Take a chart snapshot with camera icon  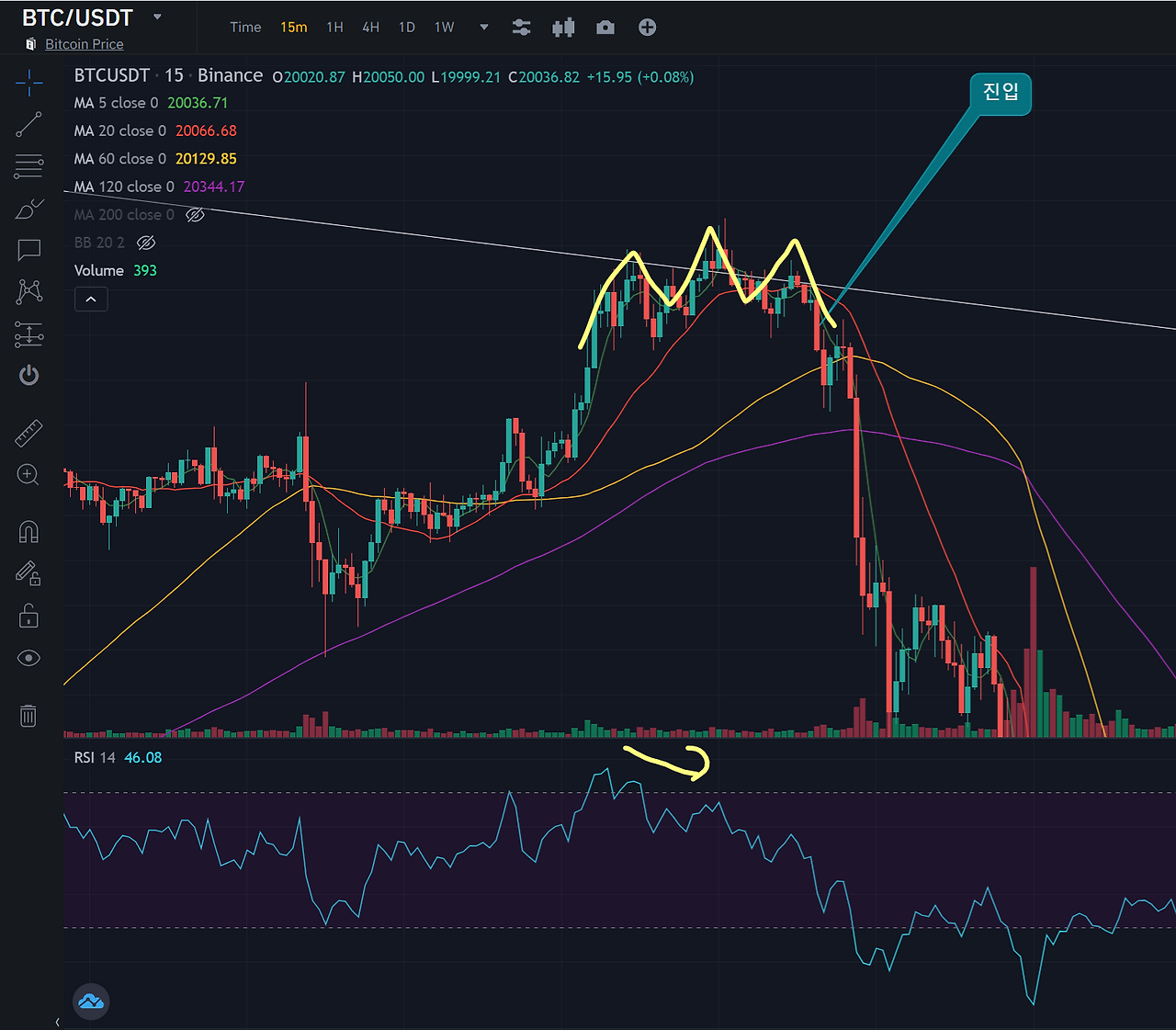605,28
